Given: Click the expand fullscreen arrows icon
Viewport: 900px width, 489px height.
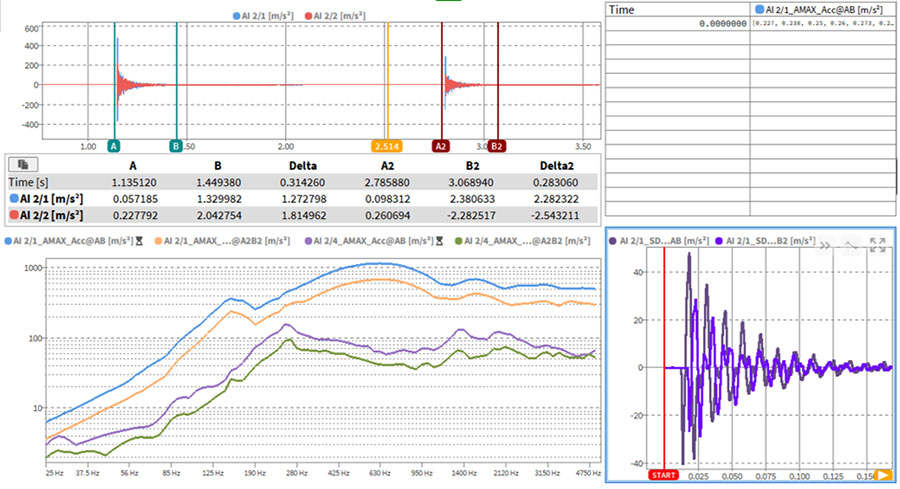Looking at the screenshot, I should (877, 245).
